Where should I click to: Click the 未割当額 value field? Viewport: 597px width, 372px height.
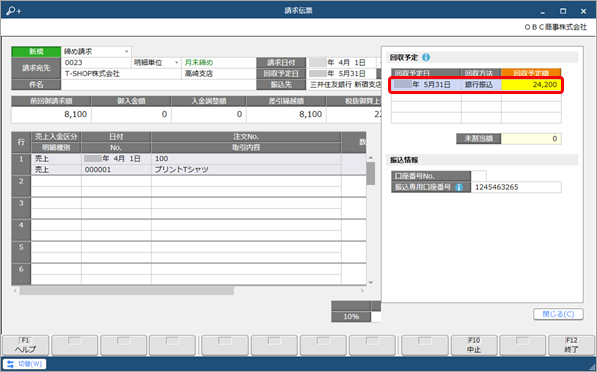[531, 139]
